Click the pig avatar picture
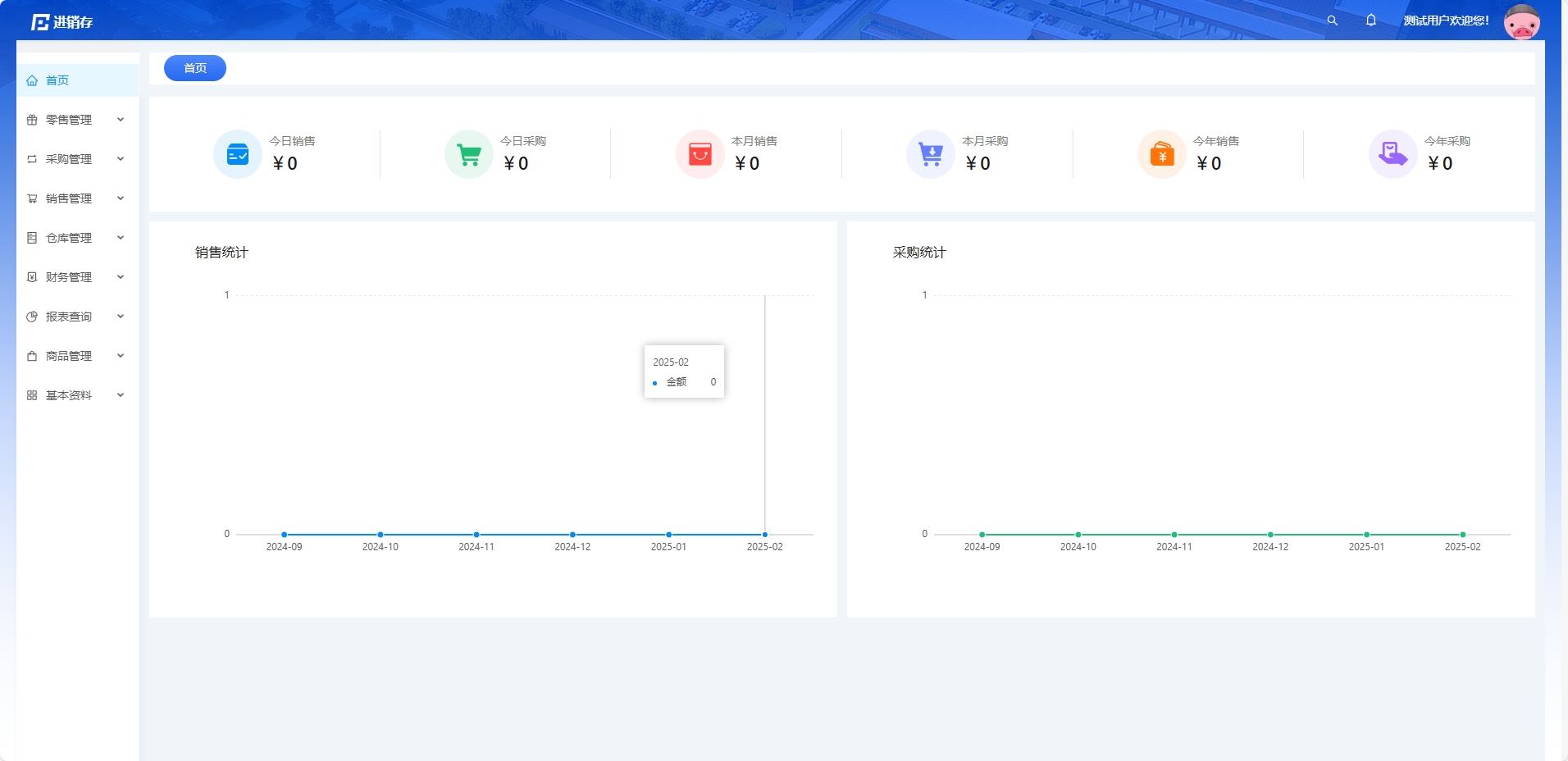Screen dimensions: 1568x761 [1522, 21]
